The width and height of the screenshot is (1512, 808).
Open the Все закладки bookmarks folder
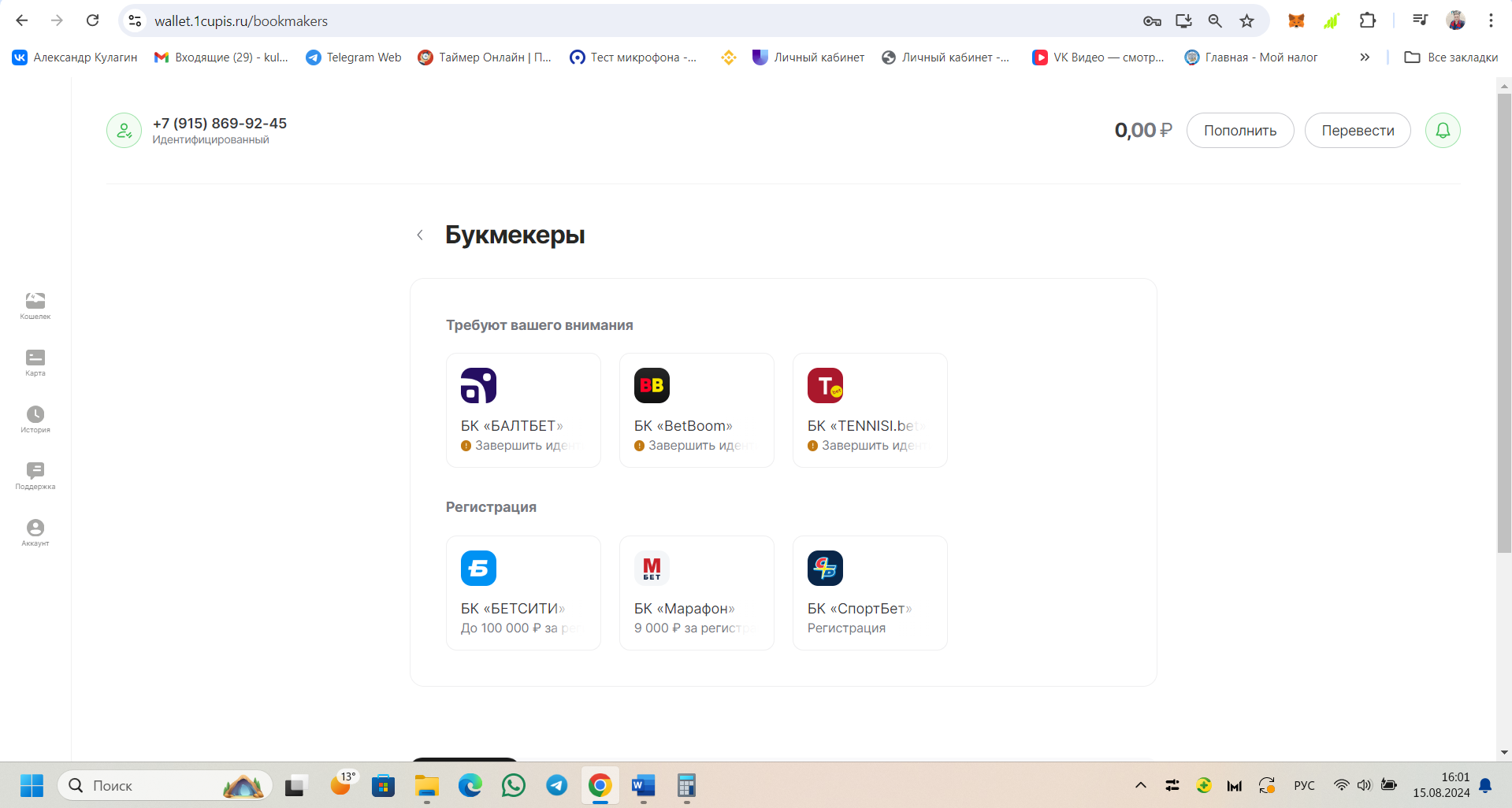[1451, 57]
